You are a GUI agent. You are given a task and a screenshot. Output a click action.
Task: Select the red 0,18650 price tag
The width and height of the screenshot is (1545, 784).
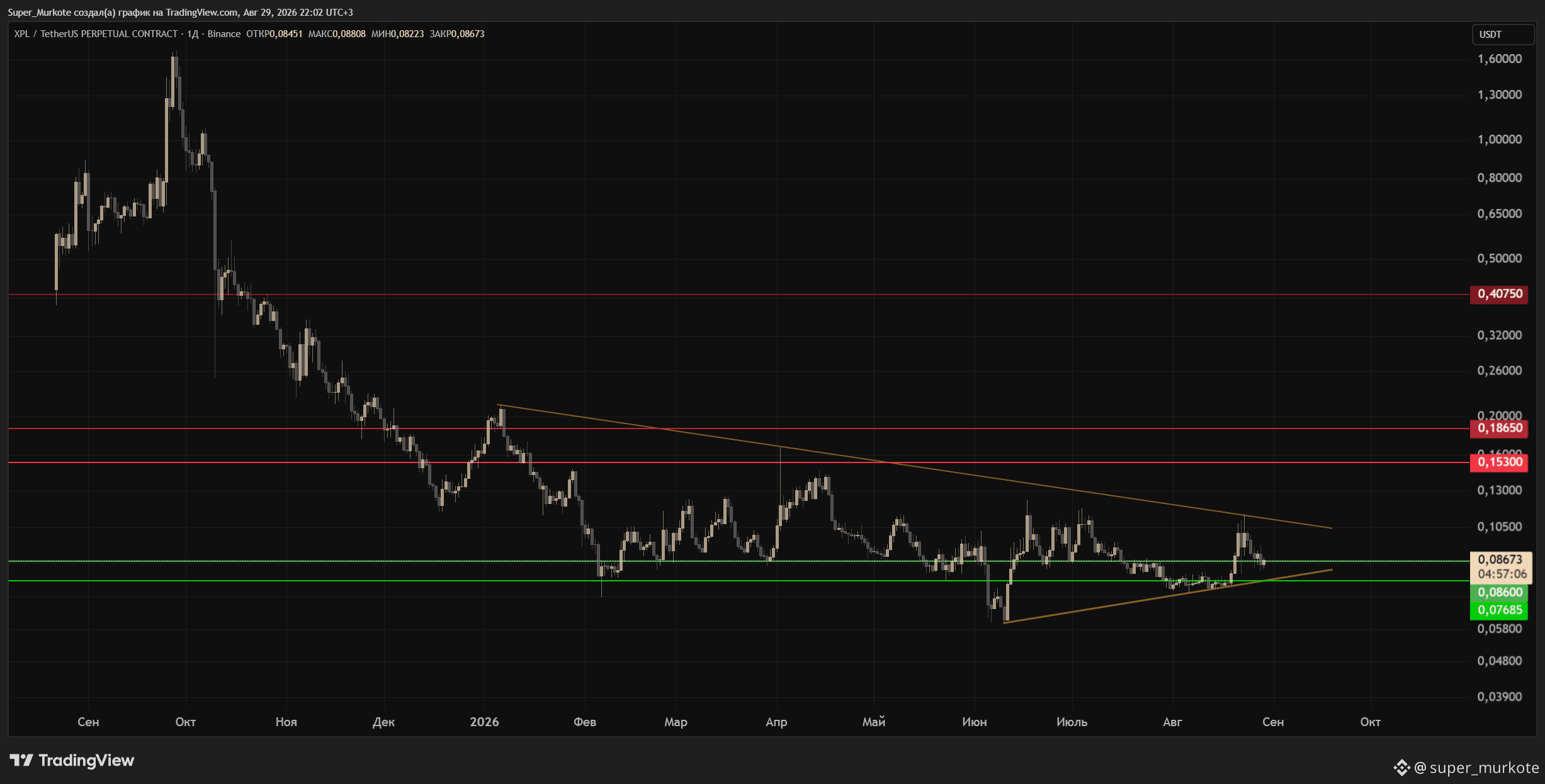1499,428
